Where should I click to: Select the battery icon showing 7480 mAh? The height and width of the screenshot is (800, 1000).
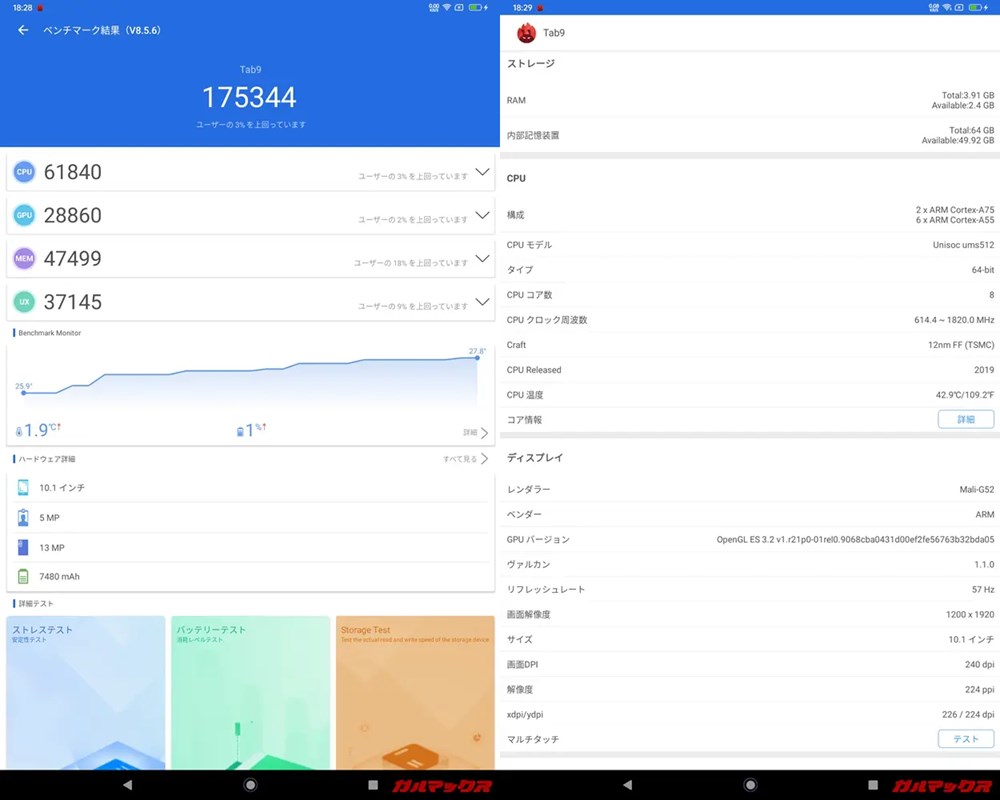tap(22, 574)
